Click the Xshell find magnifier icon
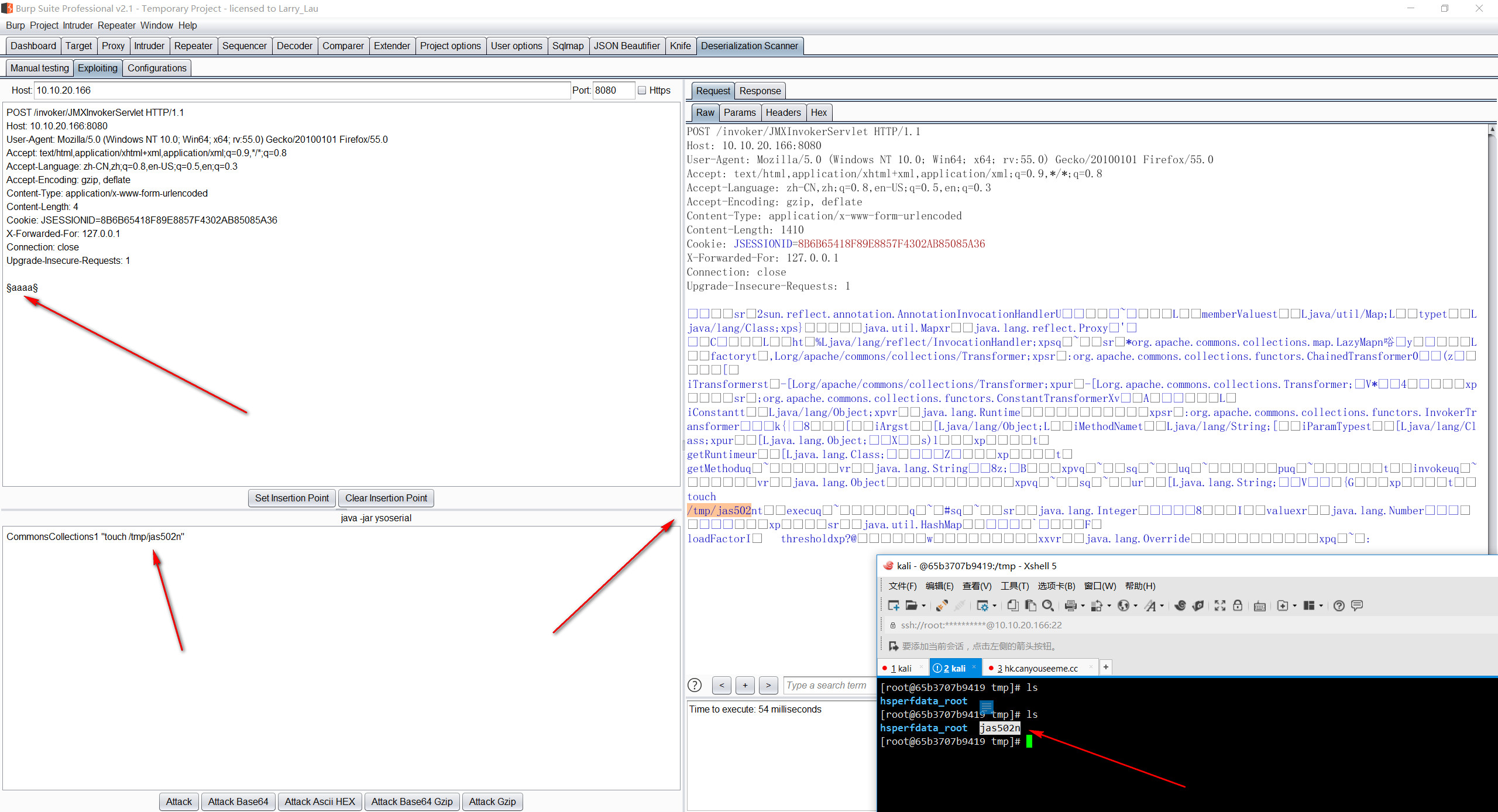The width and height of the screenshot is (1498, 812). [x=1048, y=605]
